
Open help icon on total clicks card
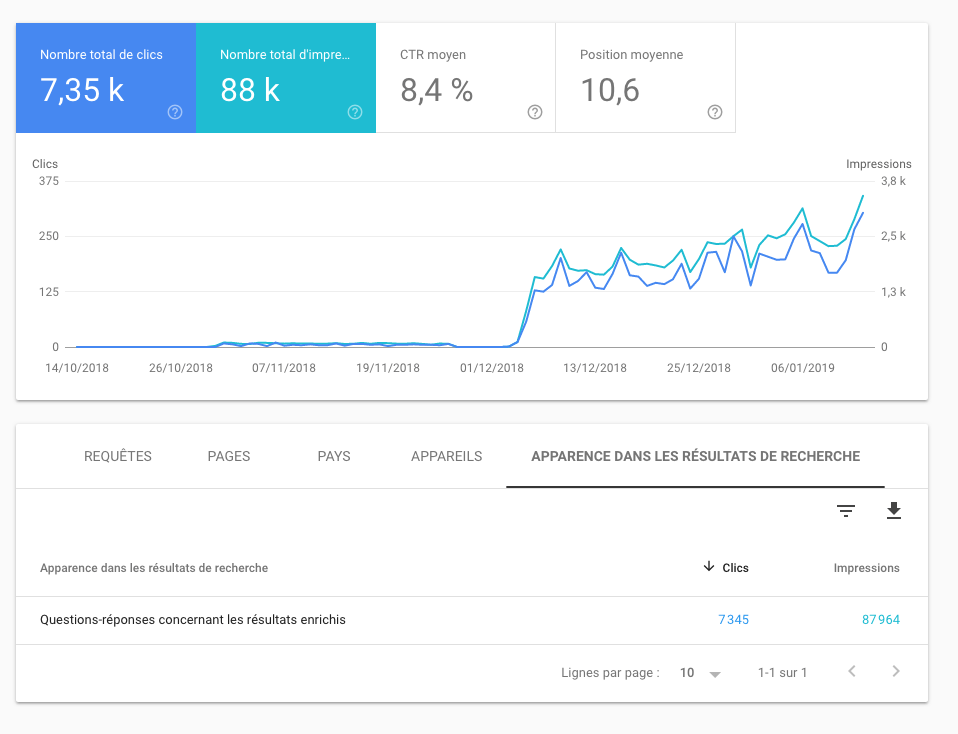(x=175, y=112)
